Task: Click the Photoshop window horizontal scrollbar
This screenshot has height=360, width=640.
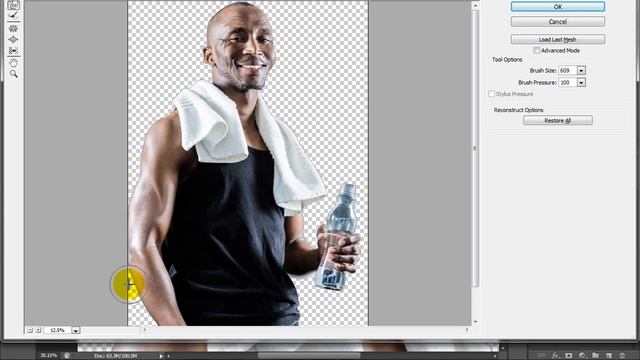Action: point(309,356)
